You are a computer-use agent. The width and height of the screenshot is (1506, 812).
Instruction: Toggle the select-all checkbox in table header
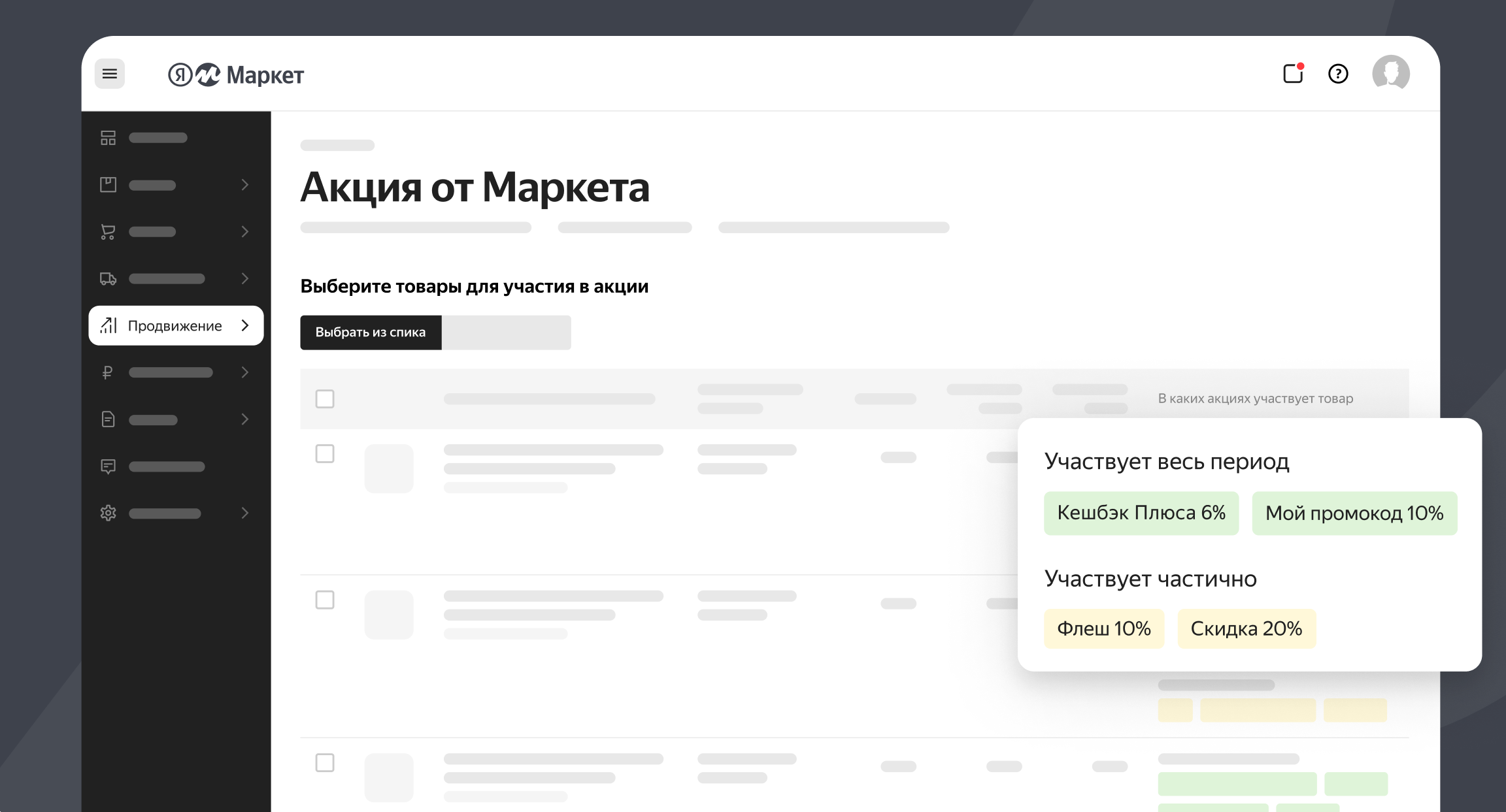[x=325, y=398]
